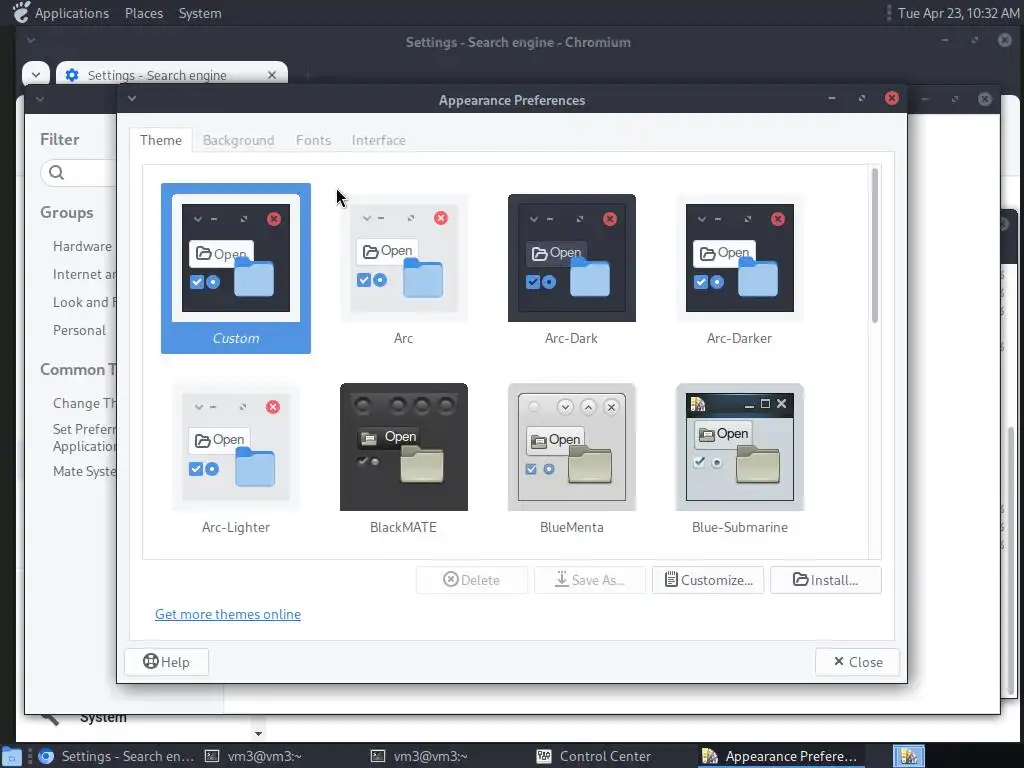Open Control Center window menu chevron
Screen dimensions: 1024x768
point(40,99)
